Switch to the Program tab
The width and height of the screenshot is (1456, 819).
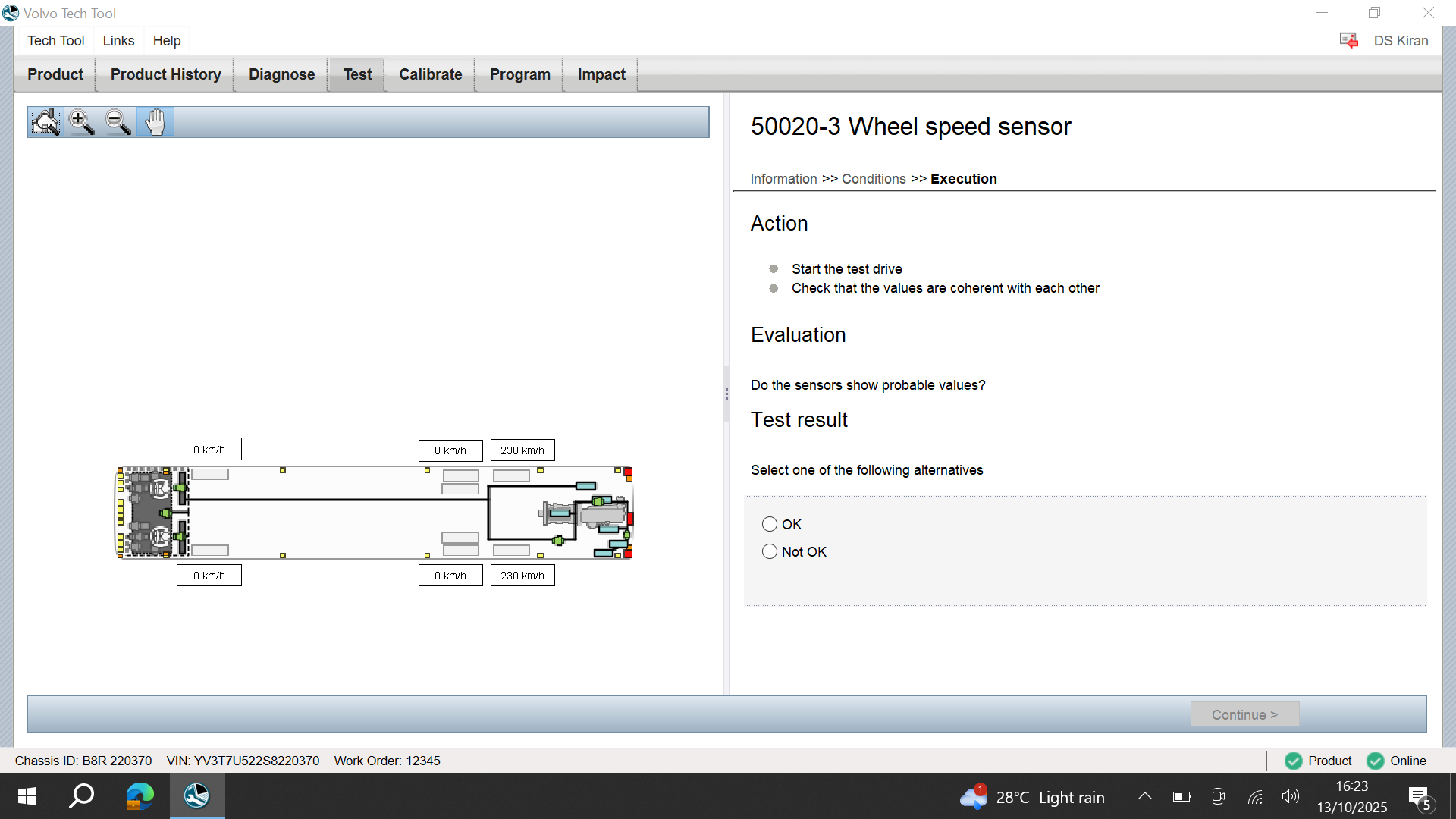point(520,74)
